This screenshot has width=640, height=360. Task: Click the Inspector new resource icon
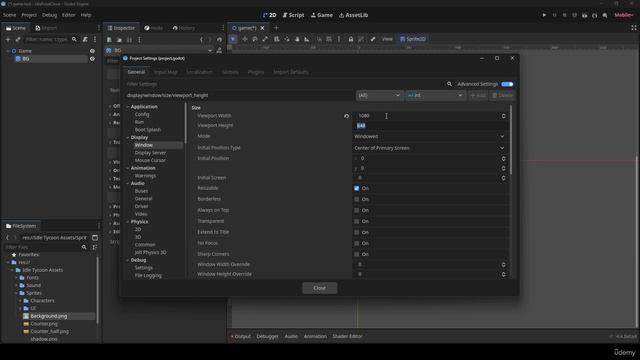tap(109, 40)
